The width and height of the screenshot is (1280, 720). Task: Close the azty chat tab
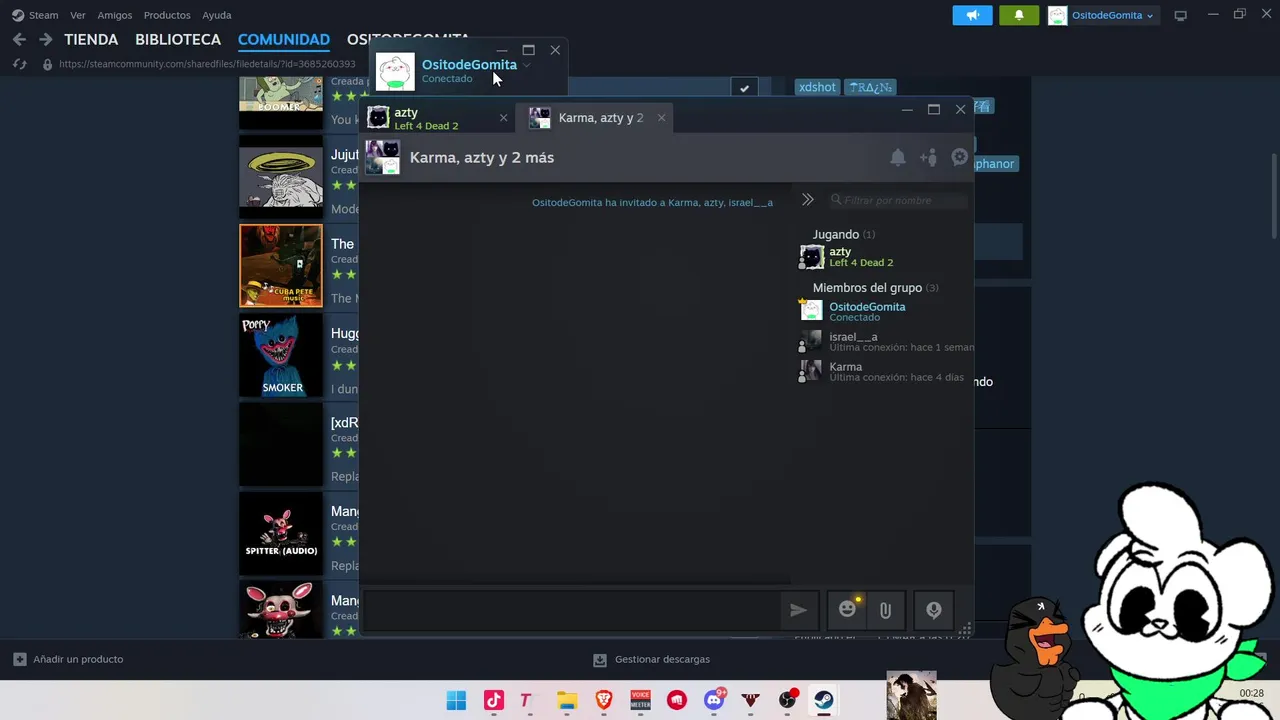[x=503, y=118]
